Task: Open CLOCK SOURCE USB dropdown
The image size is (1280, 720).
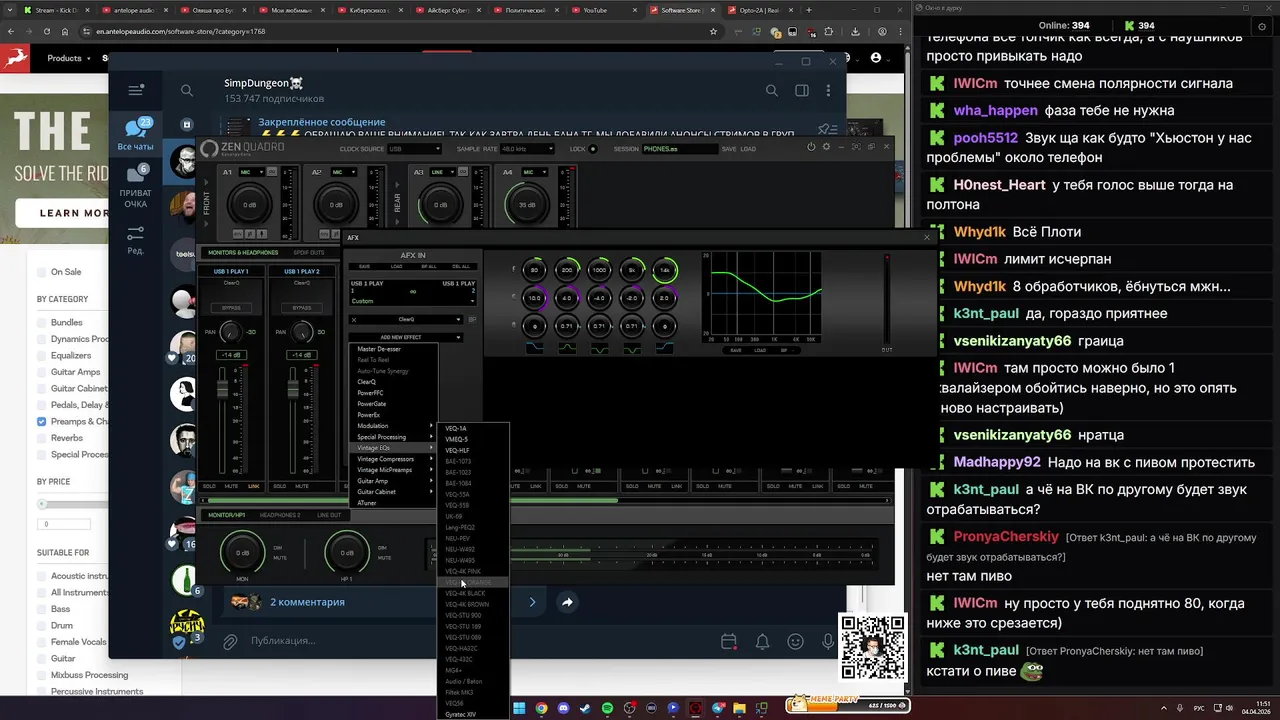Action: [415, 149]
